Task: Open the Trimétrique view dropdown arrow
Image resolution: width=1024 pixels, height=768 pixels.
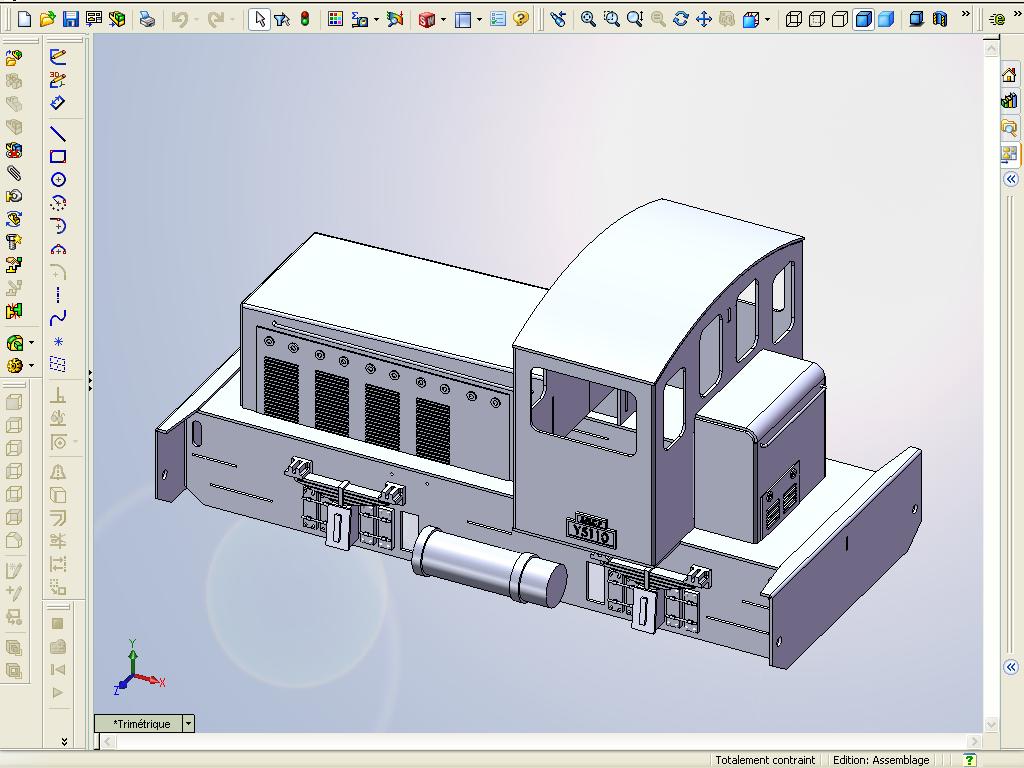Action: click(188, 723)
